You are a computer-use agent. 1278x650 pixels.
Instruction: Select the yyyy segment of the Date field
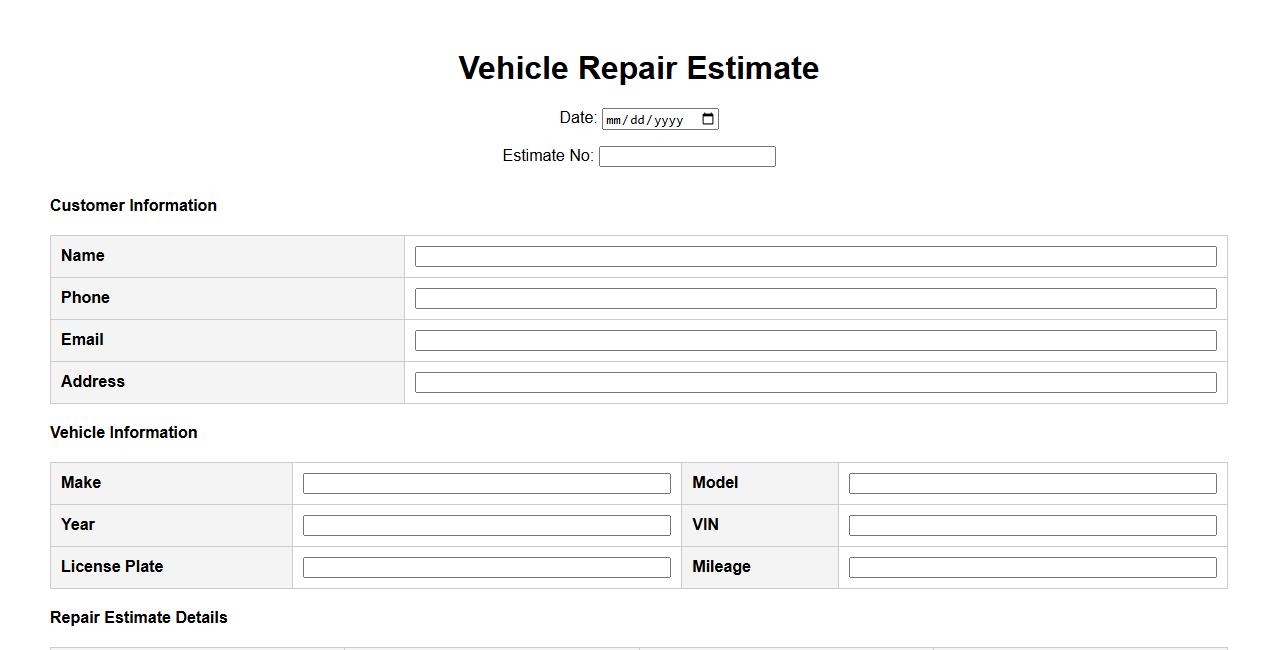668,120
